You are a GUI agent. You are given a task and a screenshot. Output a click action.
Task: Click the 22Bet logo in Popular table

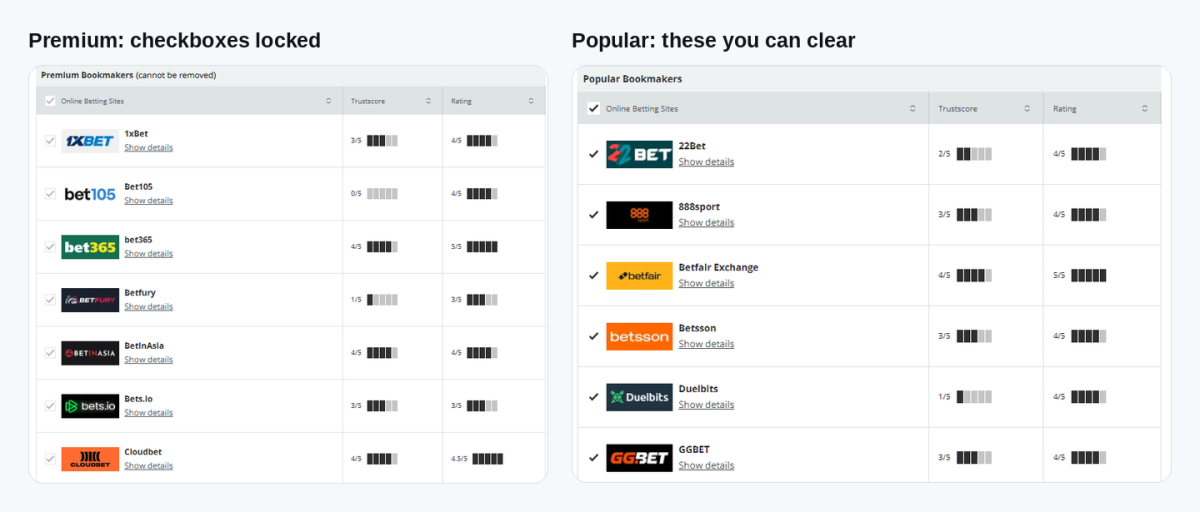point(639,154)
